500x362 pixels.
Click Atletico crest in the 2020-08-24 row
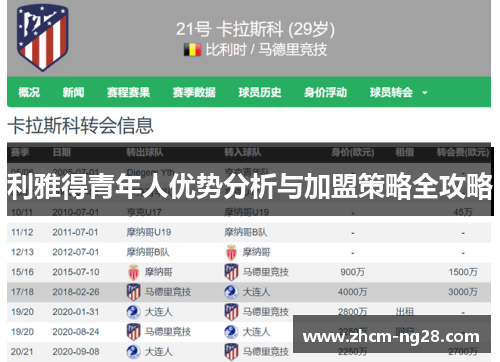tap(133, 332)
